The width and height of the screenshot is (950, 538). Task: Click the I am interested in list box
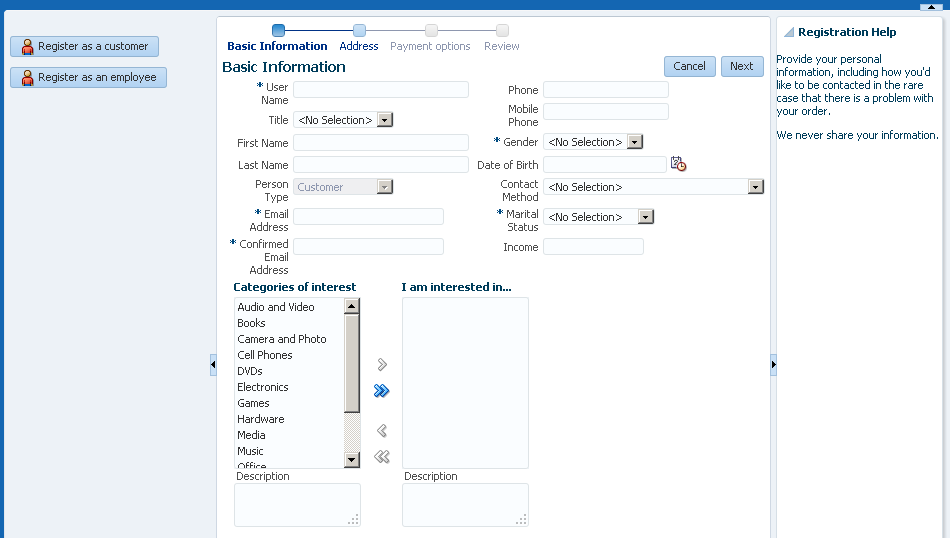tap(465, 383)
